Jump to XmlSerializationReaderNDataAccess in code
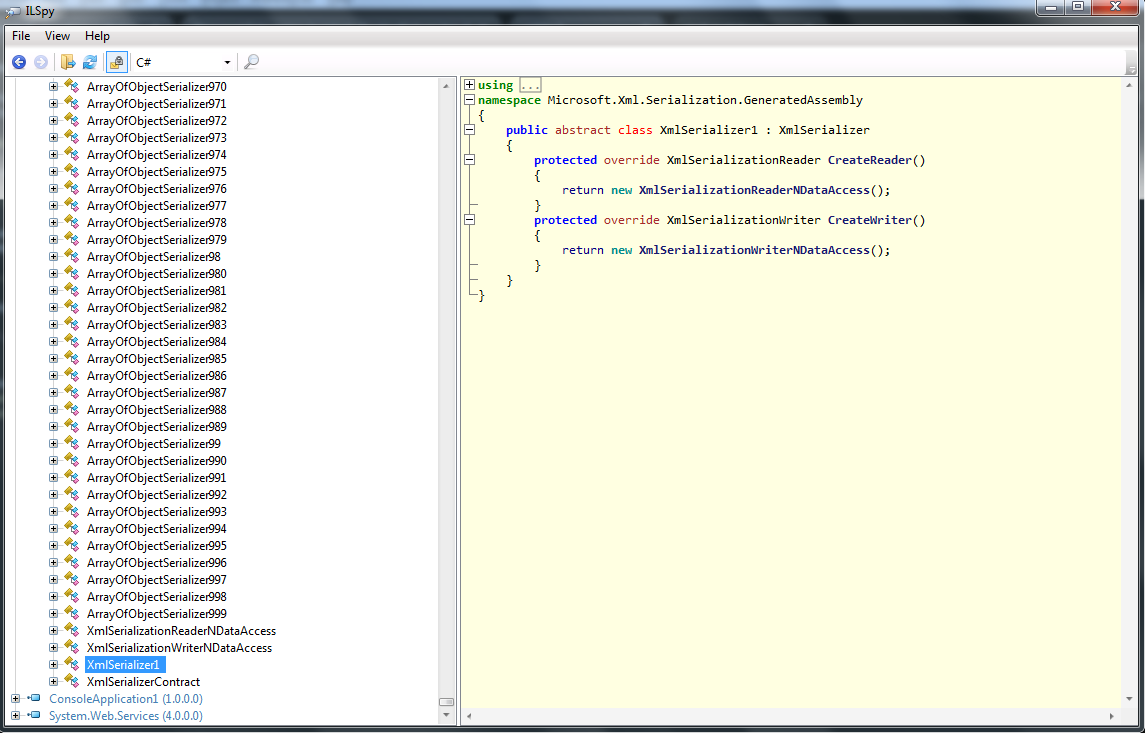 (755, 190)
